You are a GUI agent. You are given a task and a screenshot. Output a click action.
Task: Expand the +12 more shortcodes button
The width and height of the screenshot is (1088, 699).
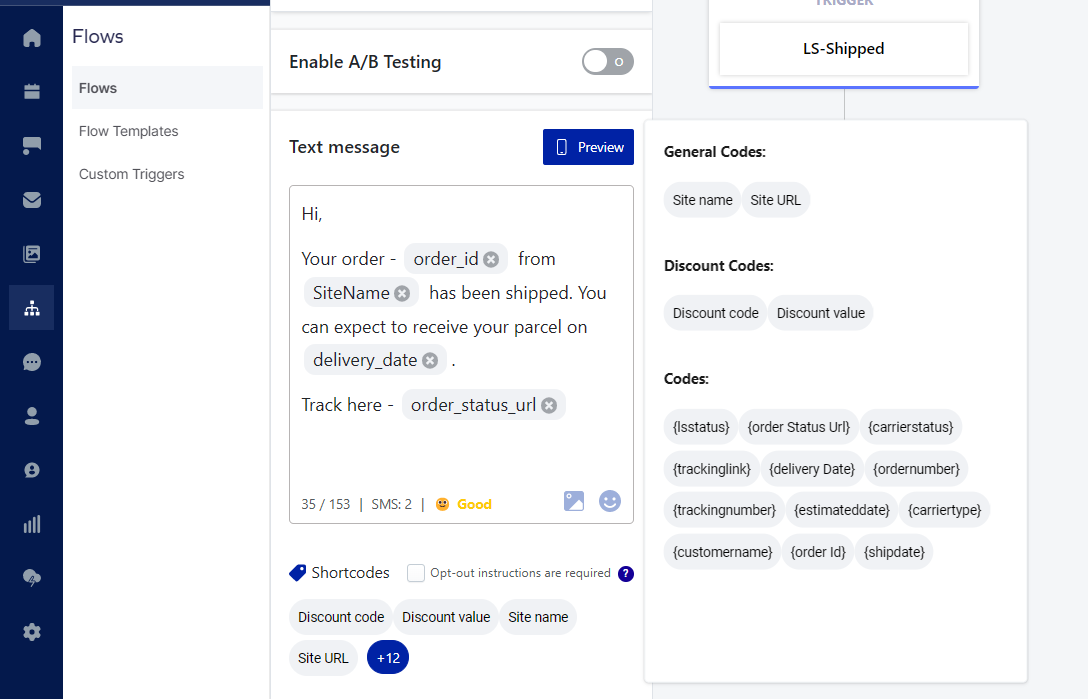pos(388,658)
